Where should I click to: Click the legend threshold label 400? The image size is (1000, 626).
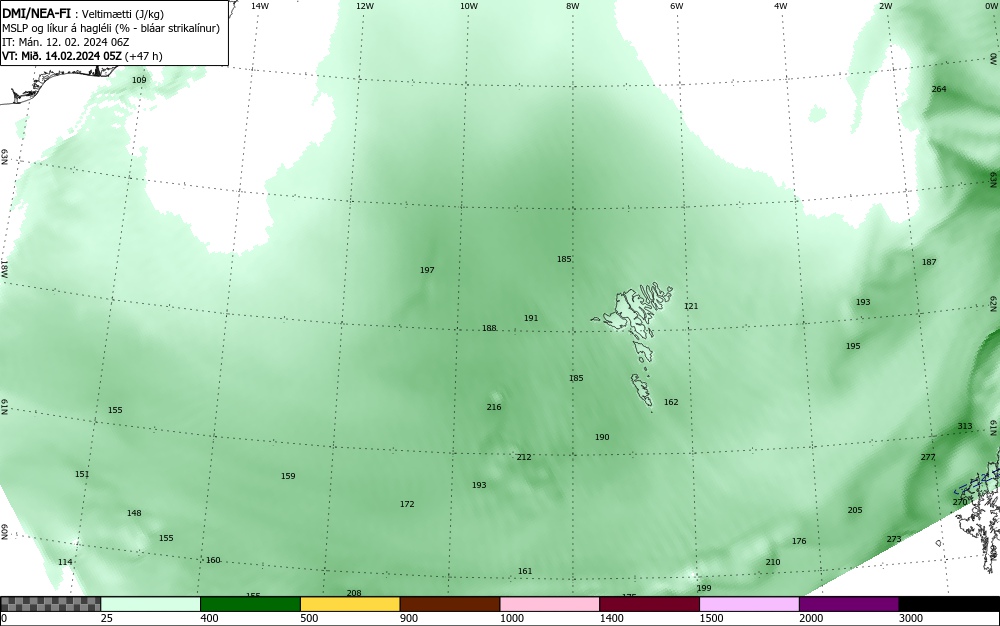coord(209,618)
